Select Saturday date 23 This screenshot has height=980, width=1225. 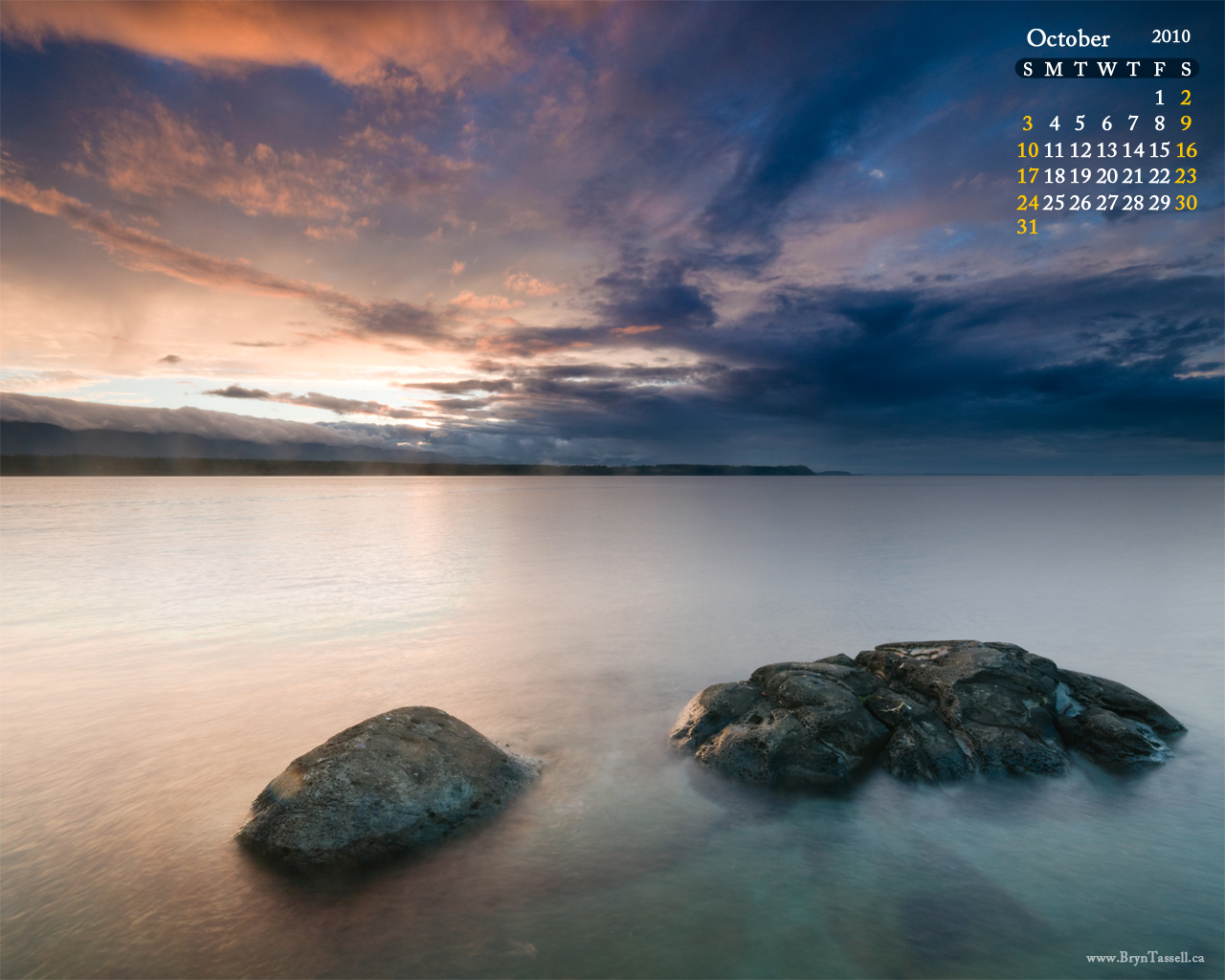click(x=1186, y=176)
